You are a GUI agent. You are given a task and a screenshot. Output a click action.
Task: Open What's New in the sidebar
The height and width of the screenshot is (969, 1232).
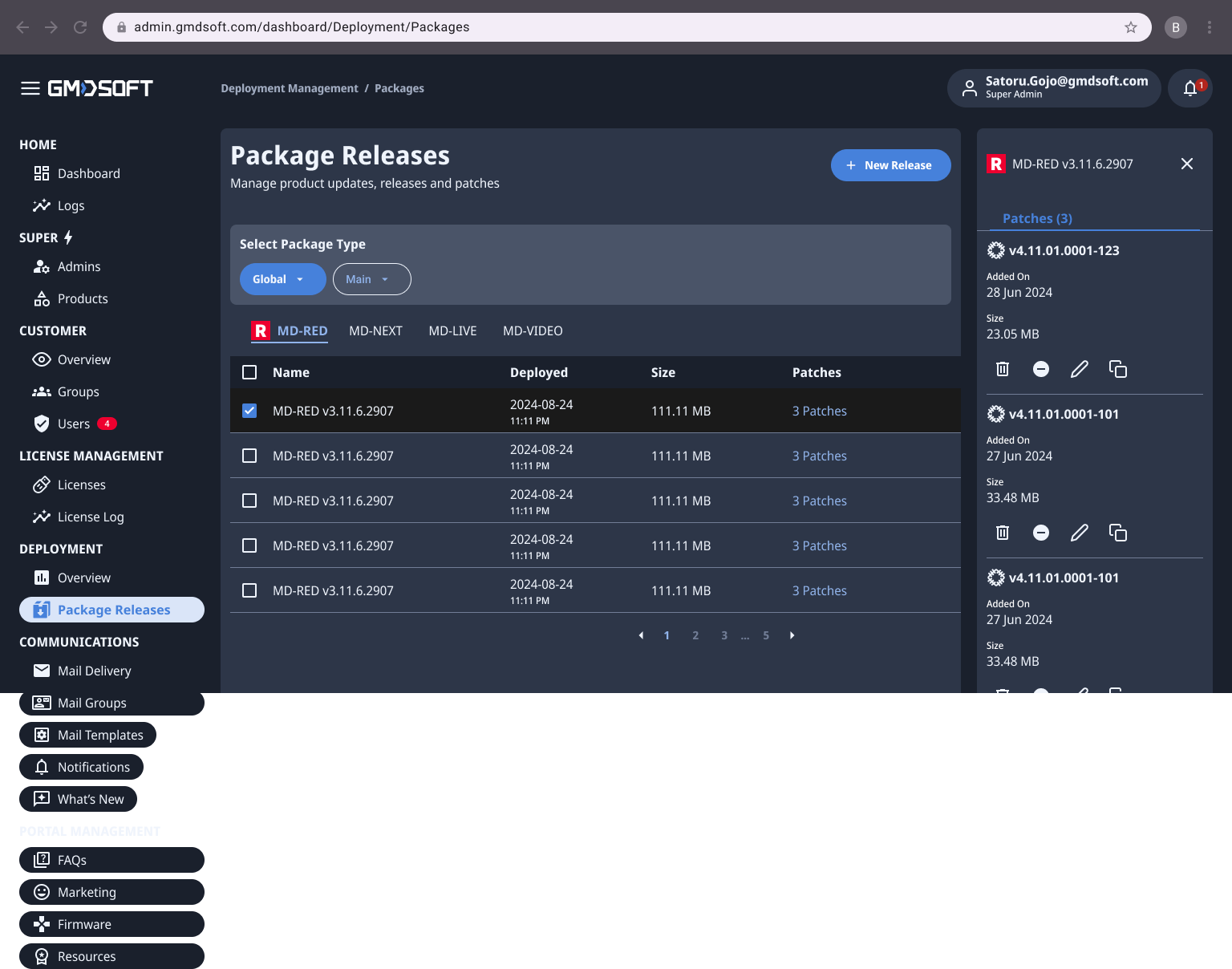[x=78, y=799]
